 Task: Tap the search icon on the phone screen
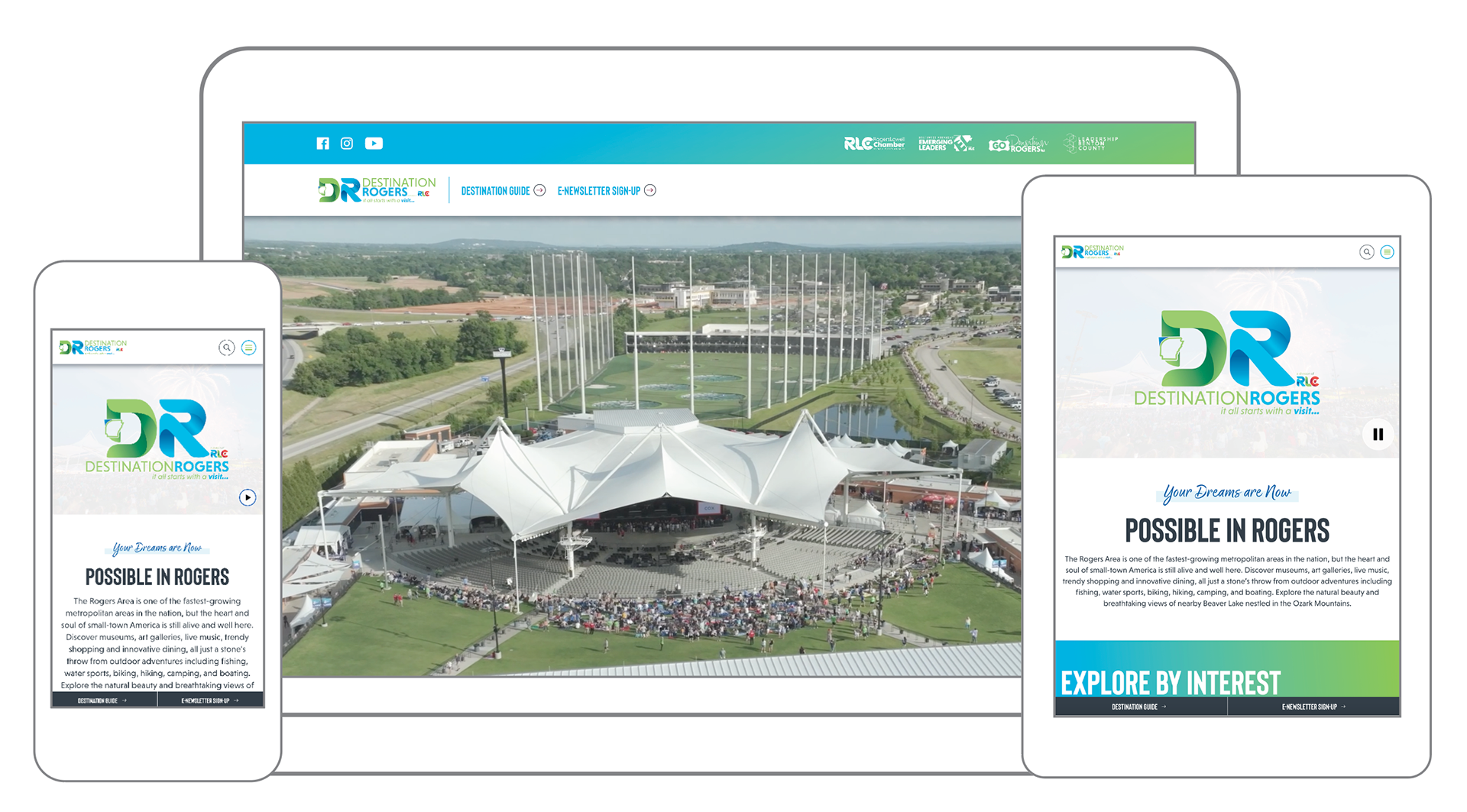226,348
